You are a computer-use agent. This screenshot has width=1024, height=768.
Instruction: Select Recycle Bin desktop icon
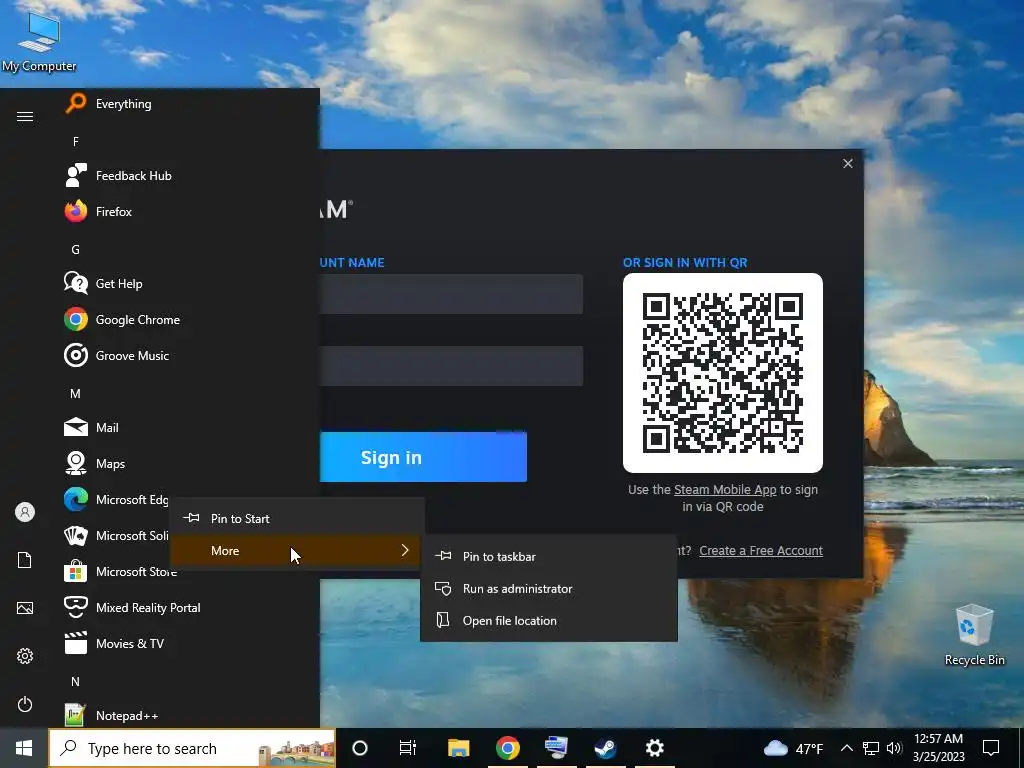tap(974, 635)
